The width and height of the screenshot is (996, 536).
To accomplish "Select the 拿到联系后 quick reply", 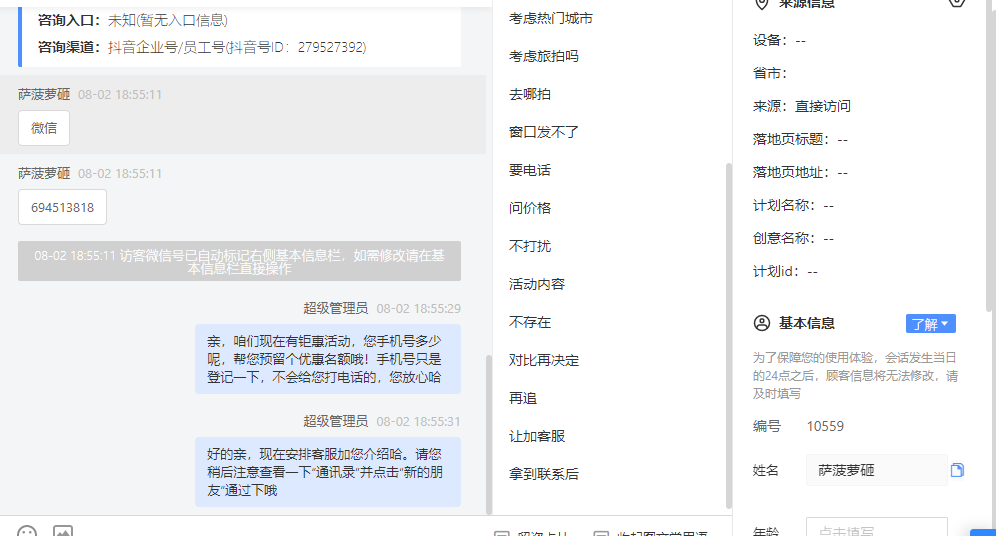I will [x=544, y=474].
